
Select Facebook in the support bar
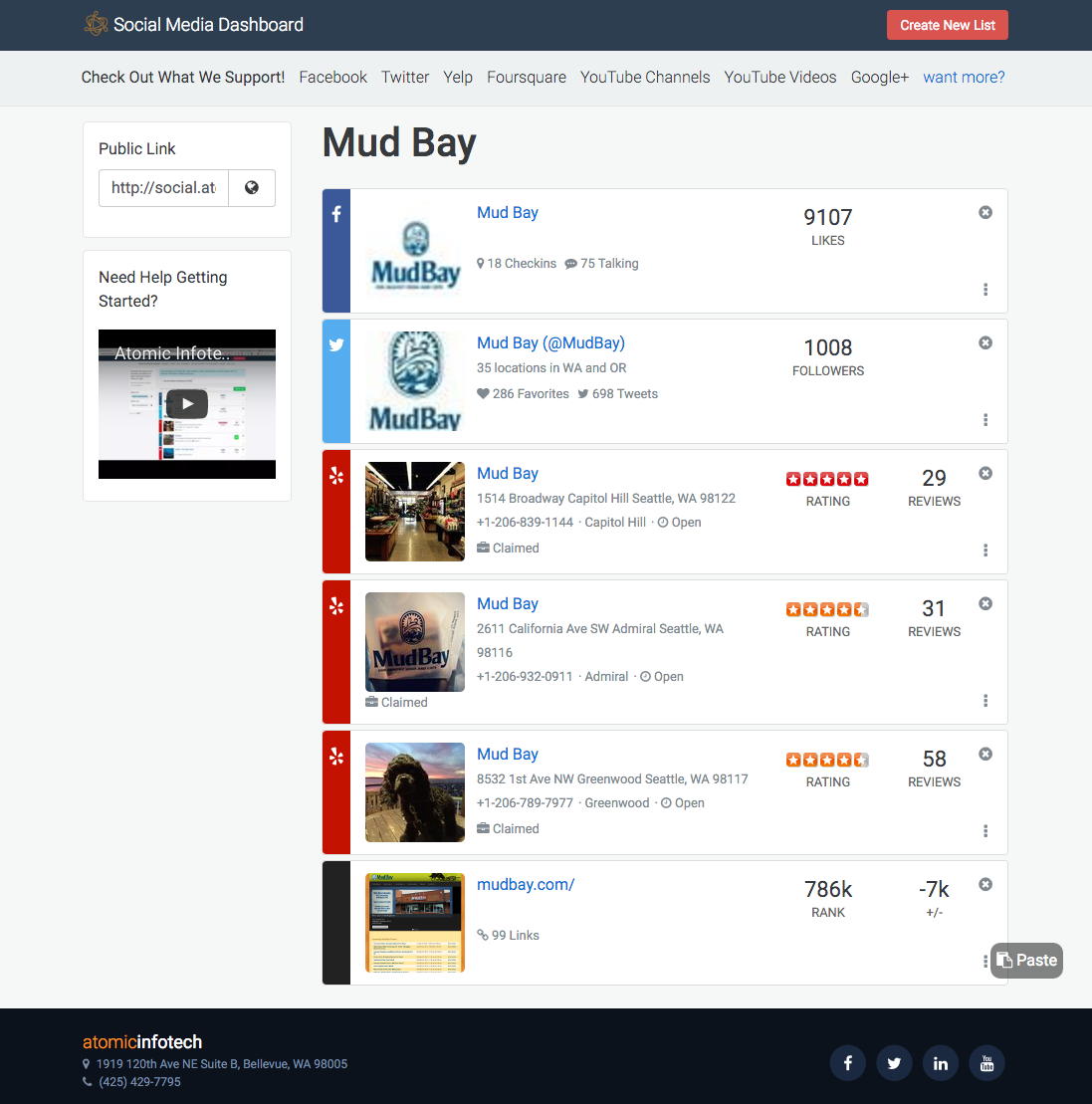333,78
